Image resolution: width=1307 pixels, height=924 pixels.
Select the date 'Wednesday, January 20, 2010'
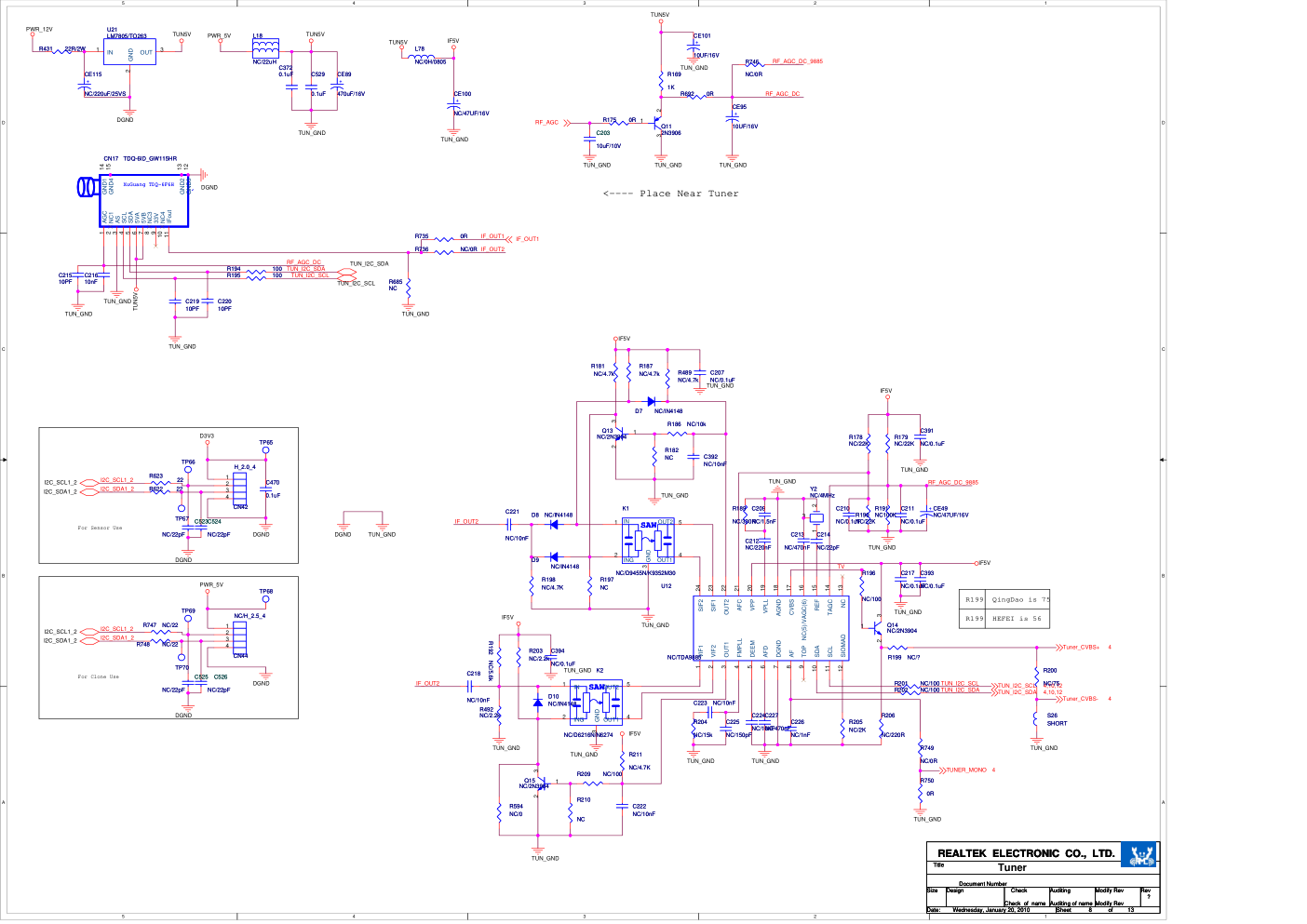coord(990,910)
